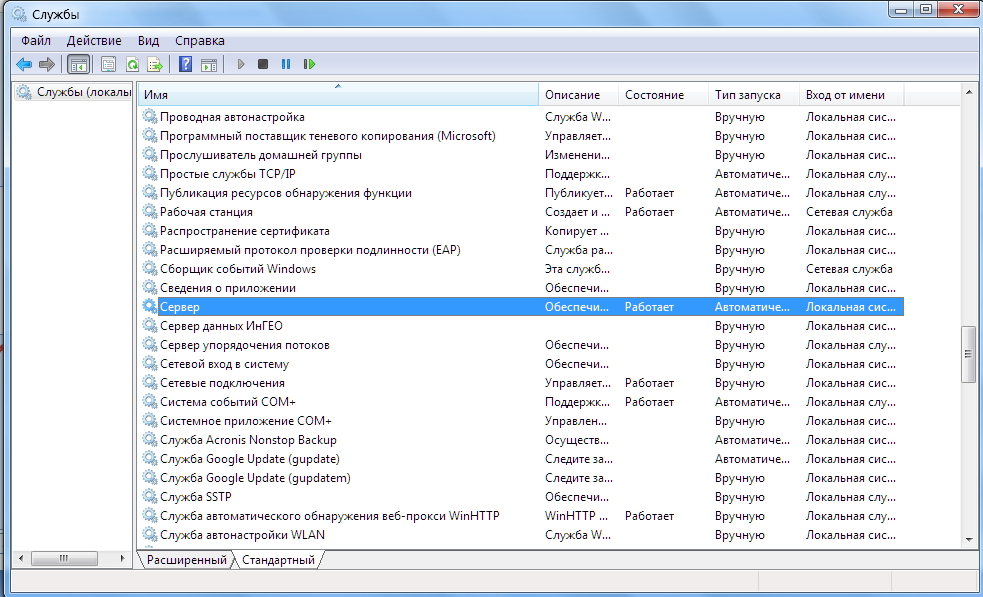
Task: Open Properties via the toolbar icon
Action: pos(108,64)
